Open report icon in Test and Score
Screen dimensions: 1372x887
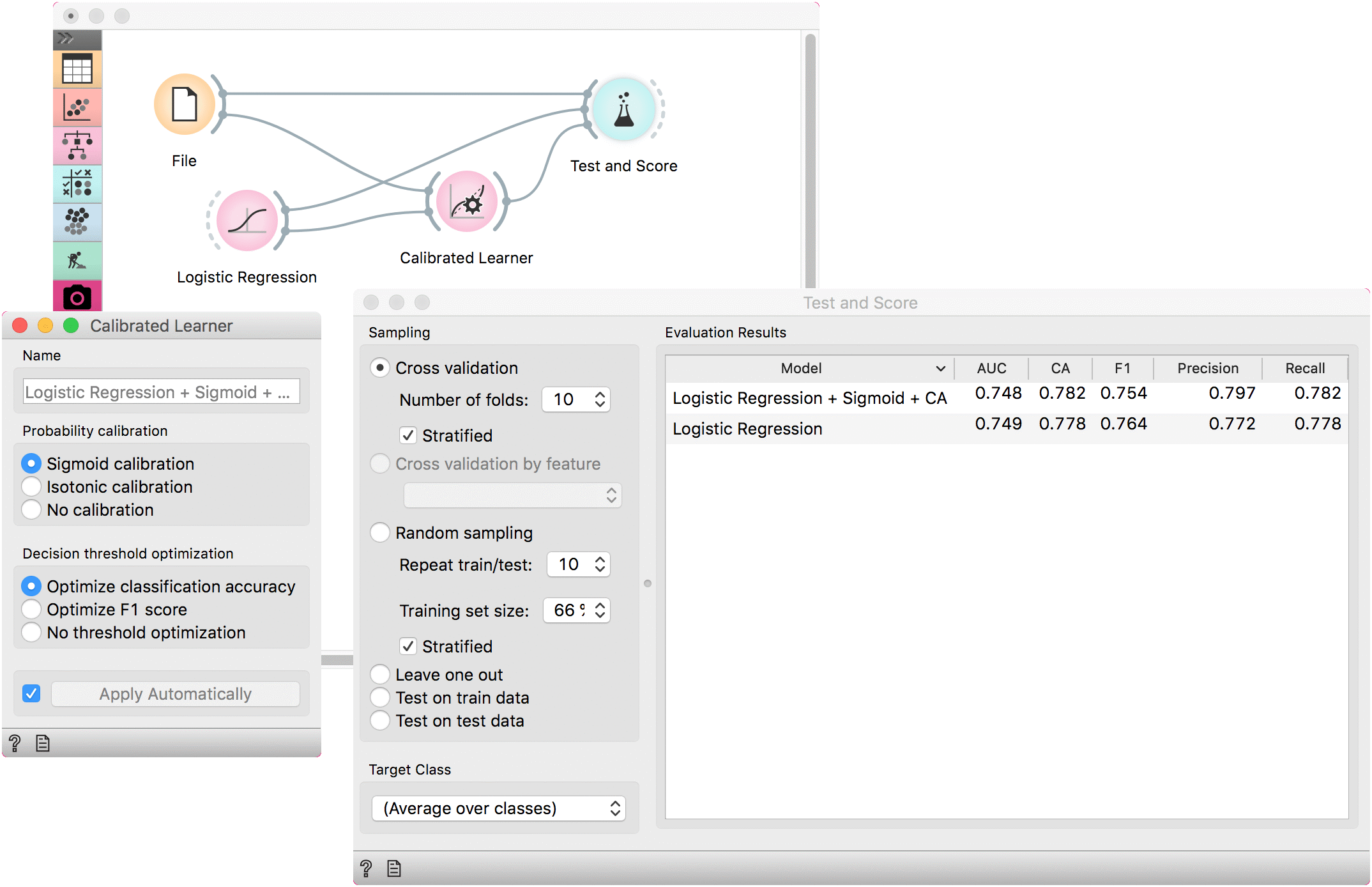tap(394, 868)
